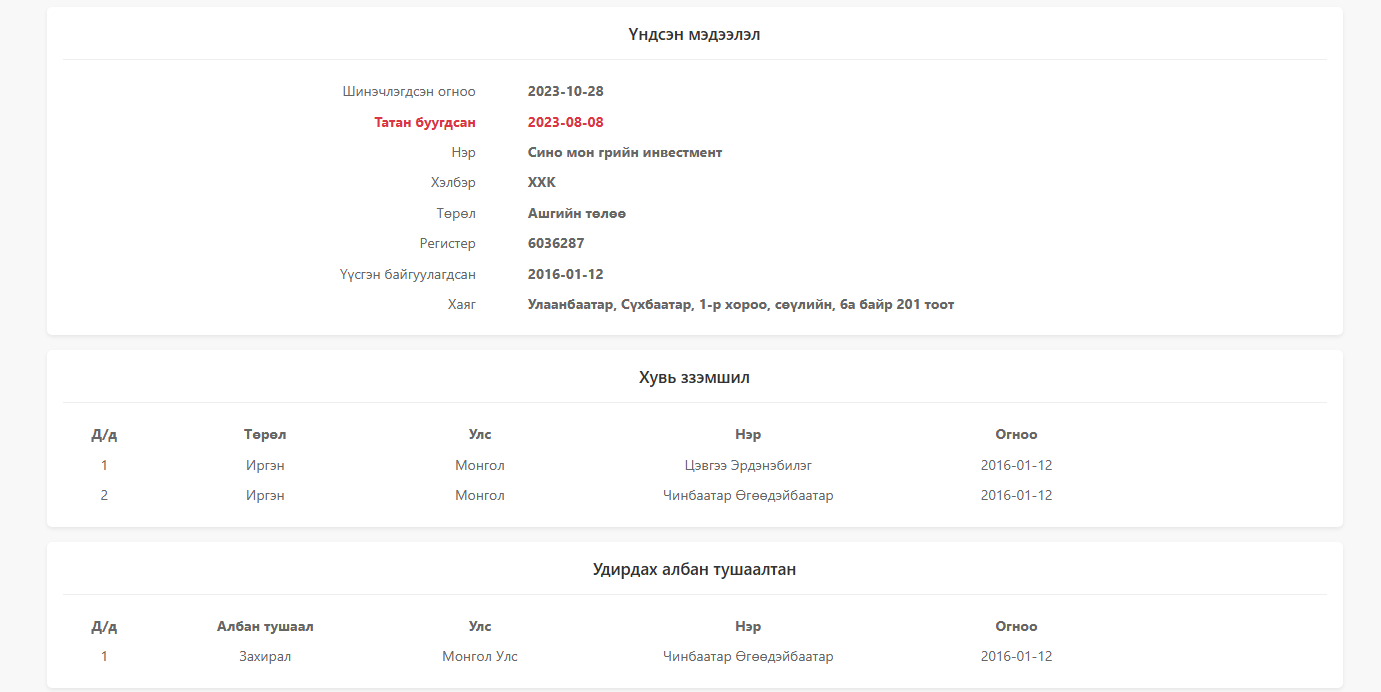Open shareholder Цэвгээ Эрдэнэбилэг
The image size is (1381, 692).
(748, 465)
